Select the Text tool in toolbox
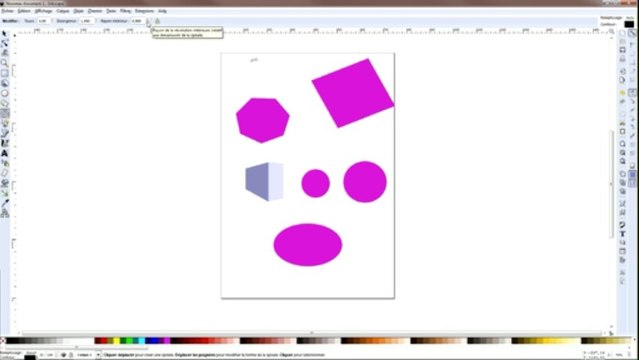 point(4,153)
